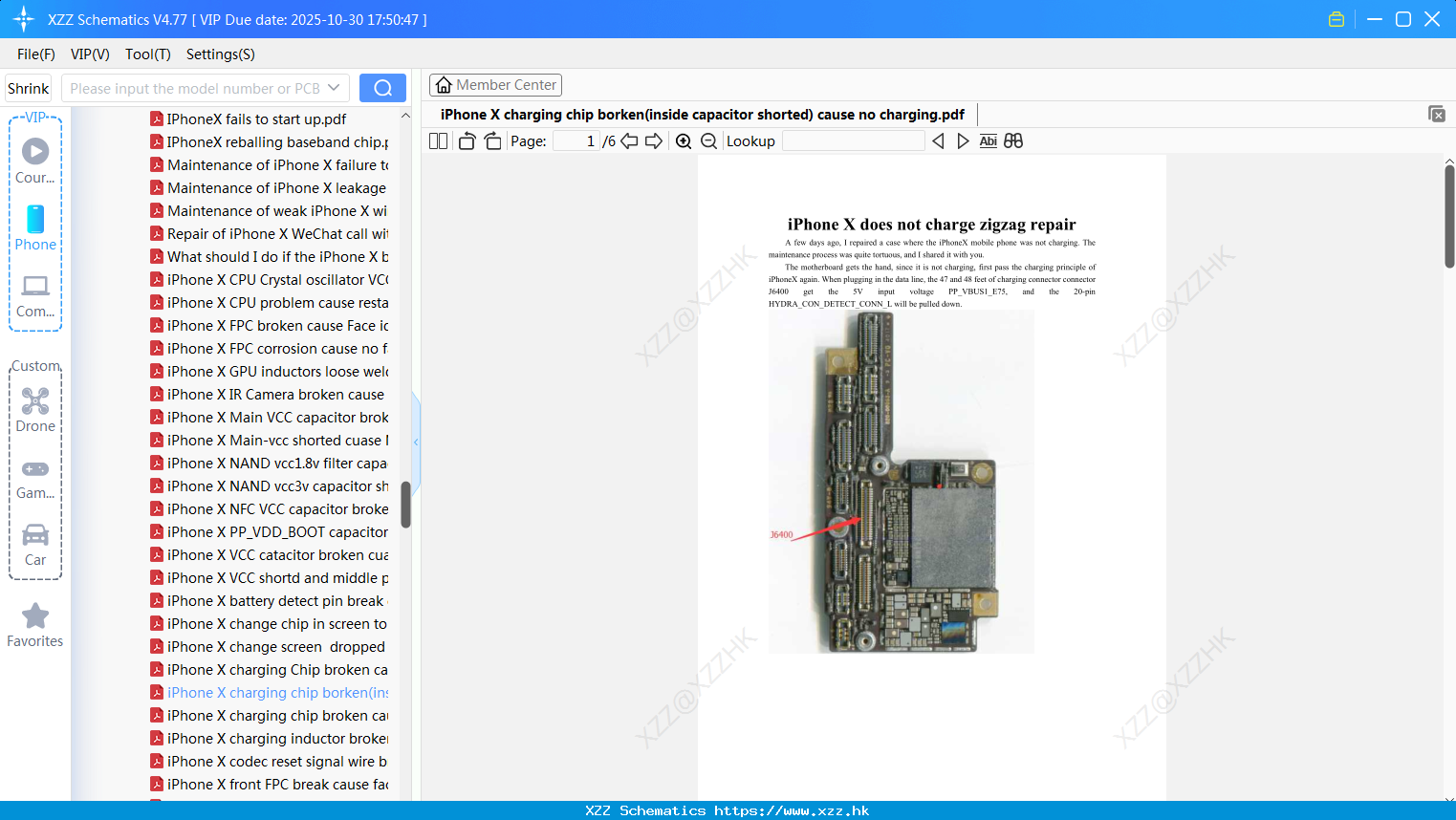
Task: Open 'iPhone X battery detect pin break' file
Action: coord(269,600)
